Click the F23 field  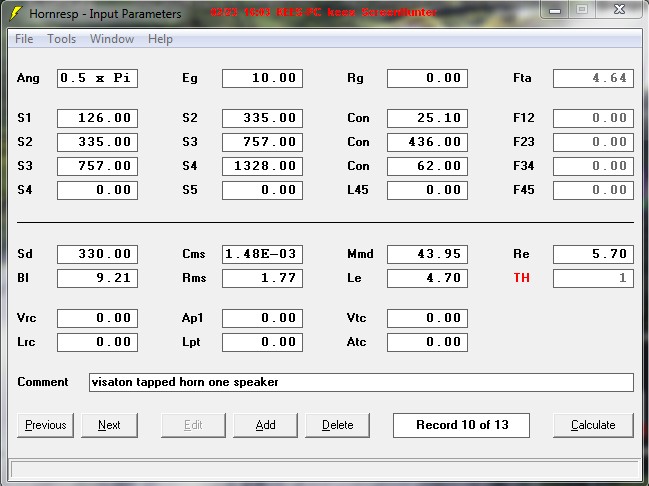coord(593,142)
